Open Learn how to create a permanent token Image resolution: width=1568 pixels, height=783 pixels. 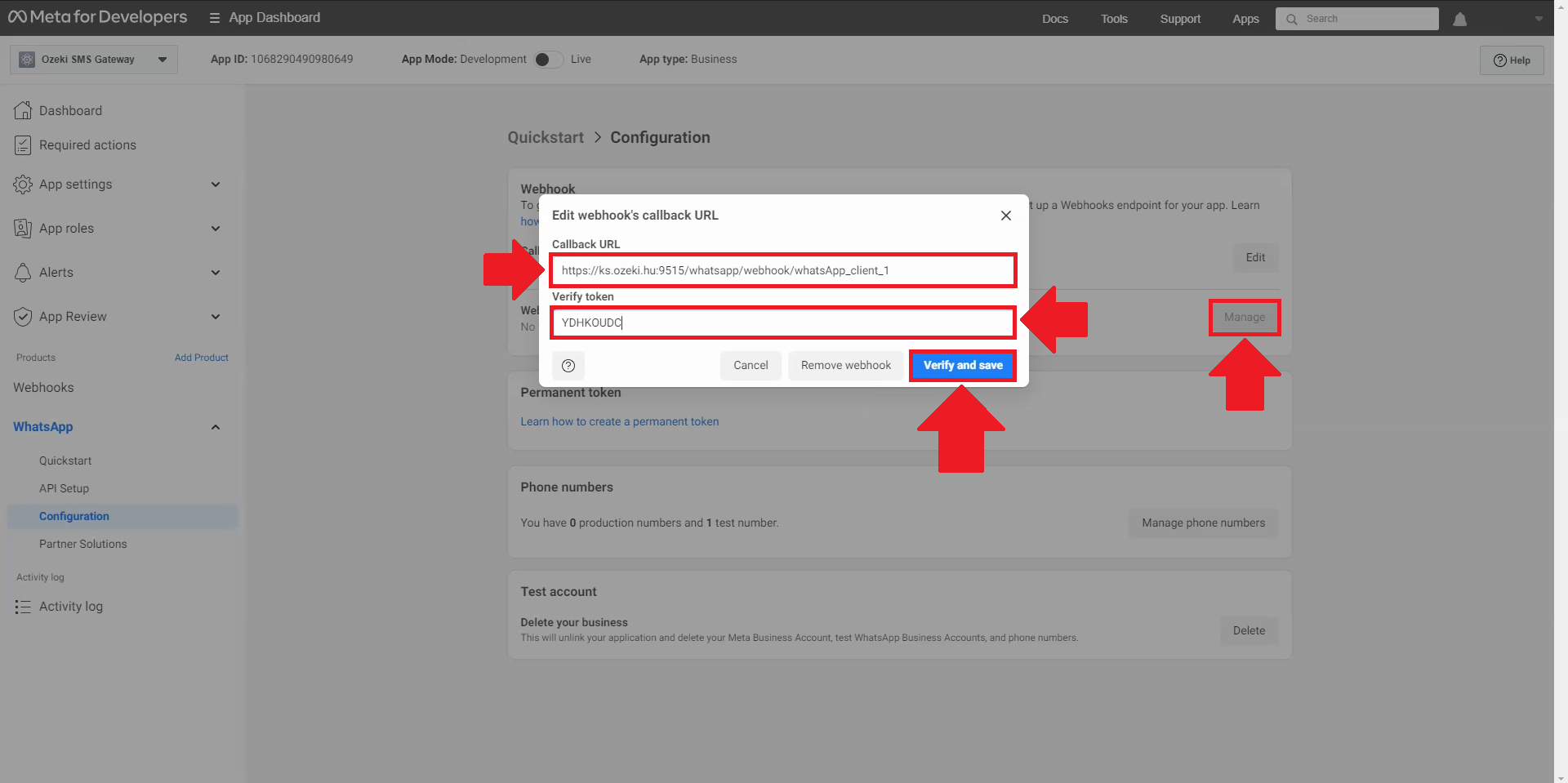coord(620,422)
